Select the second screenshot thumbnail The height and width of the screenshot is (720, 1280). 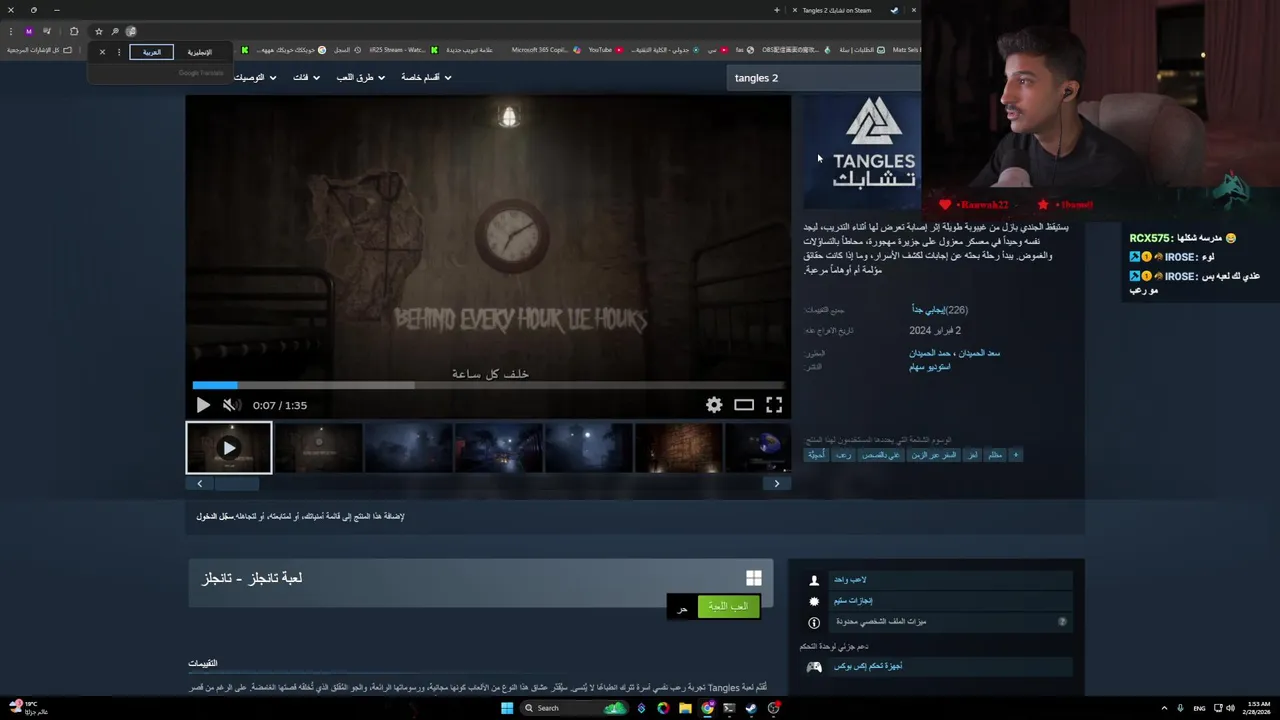(x=319, y=447)
